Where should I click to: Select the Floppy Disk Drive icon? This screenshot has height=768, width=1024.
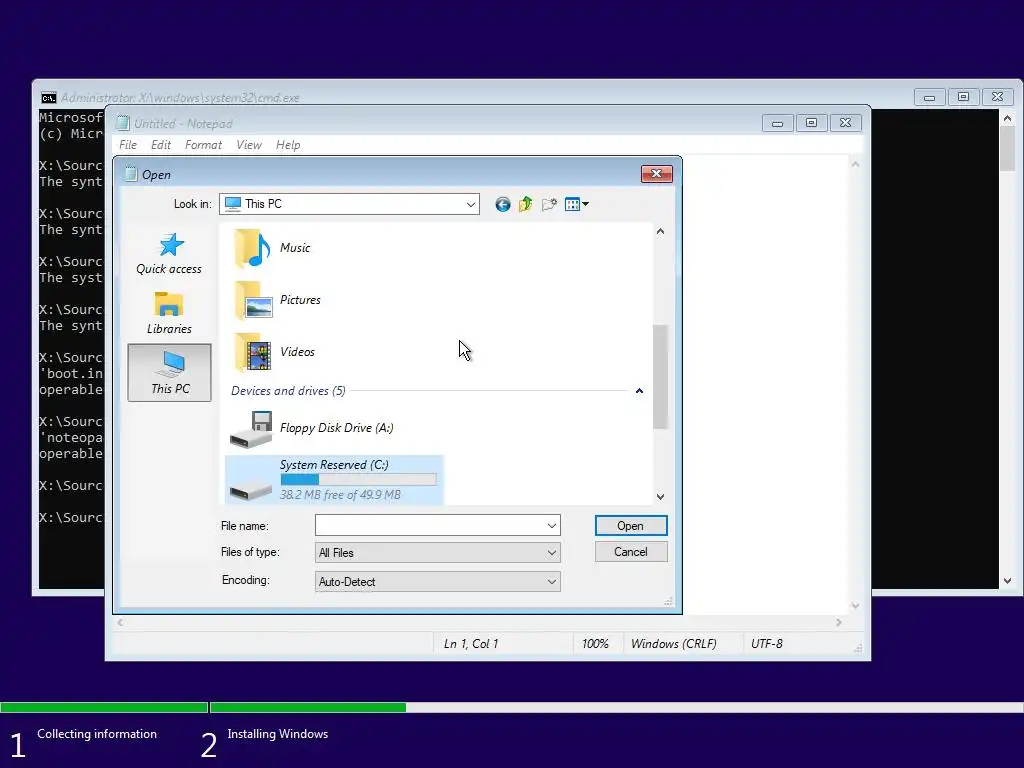[x=251, y=429]
